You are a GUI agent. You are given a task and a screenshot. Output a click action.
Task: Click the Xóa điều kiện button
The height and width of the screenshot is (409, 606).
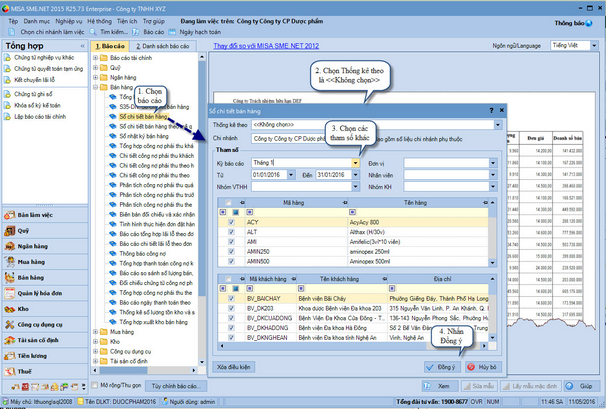point(234,367)
